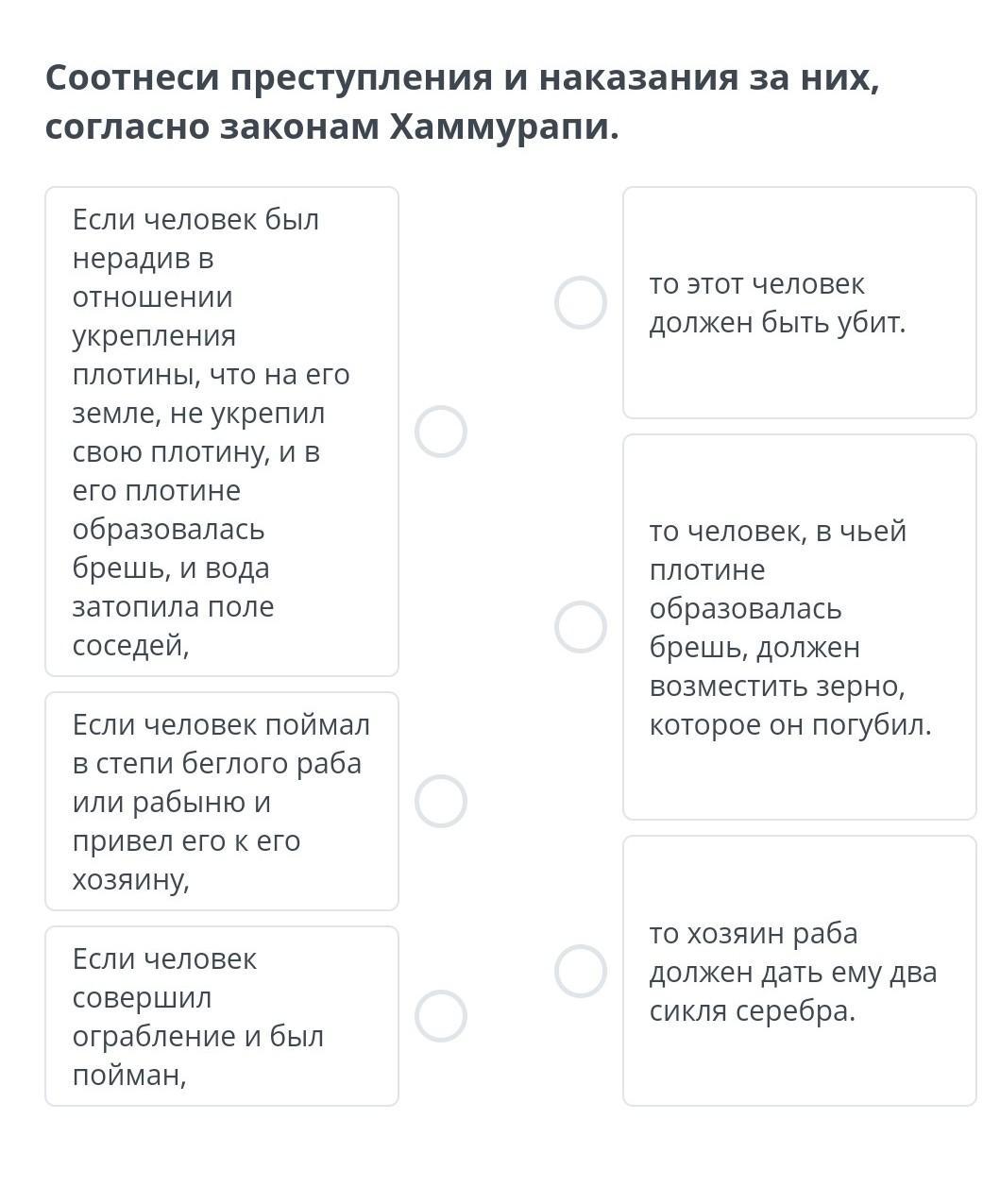Click the card 'Если человек совершил ограбление и был пойман'
The image size is (983, 1204).
click(x=222, y=1016)
